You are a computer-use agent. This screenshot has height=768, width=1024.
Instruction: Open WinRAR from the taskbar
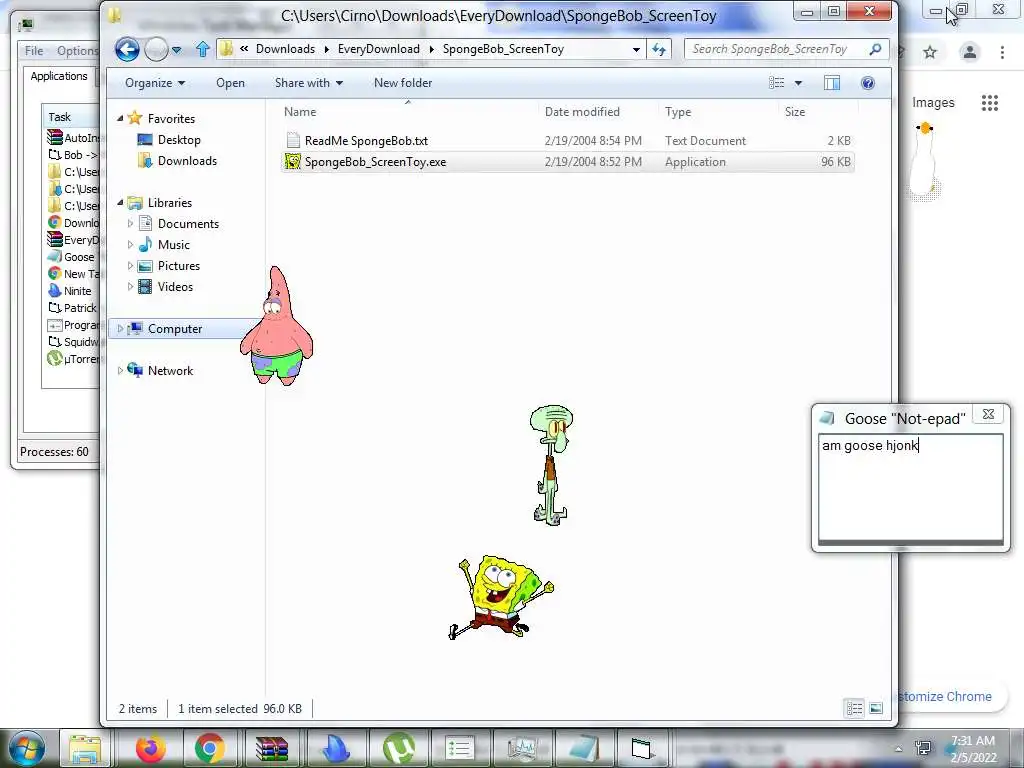point(272,748)
